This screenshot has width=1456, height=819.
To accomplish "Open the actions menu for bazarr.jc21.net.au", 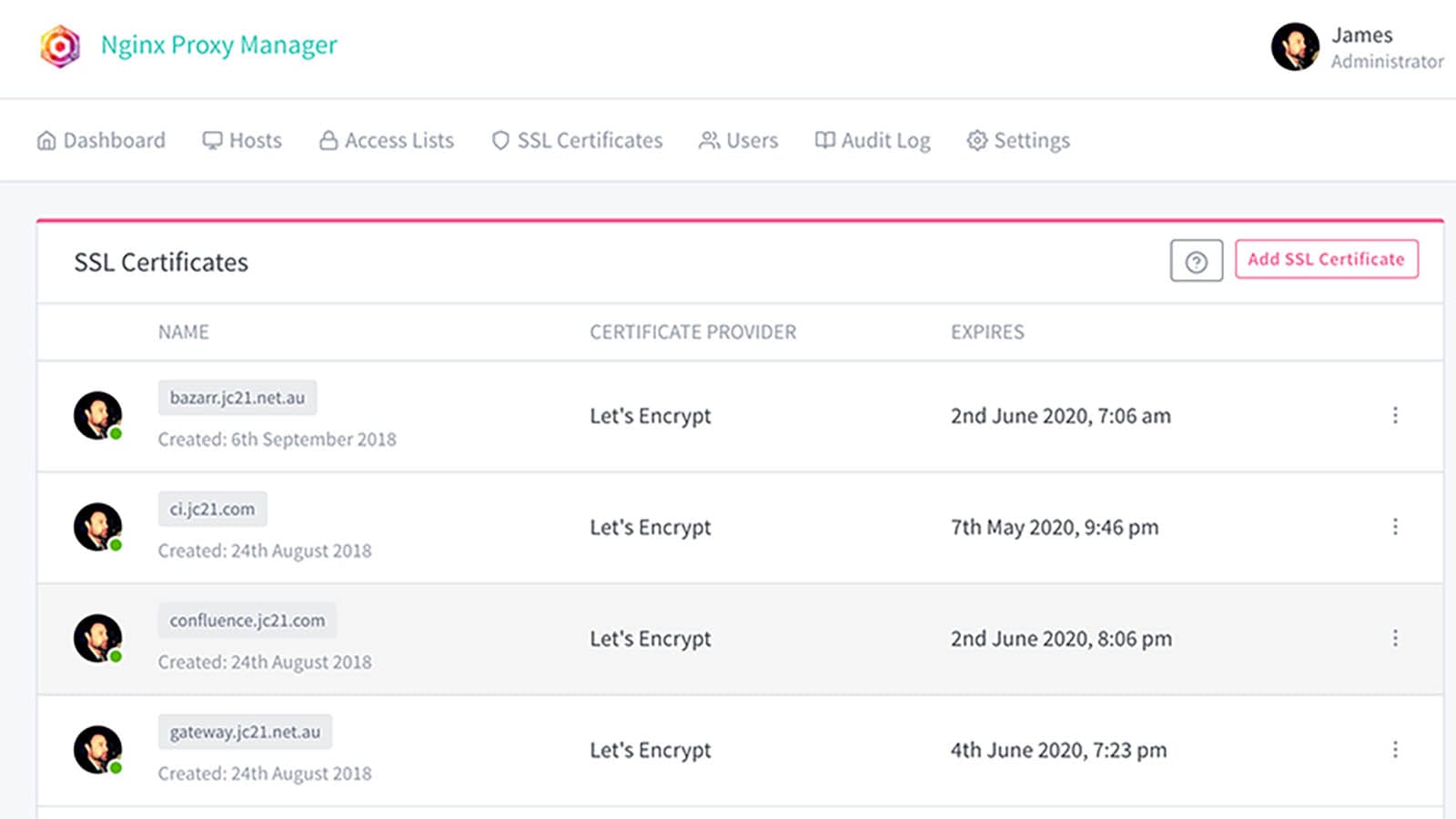I will [1394, 416].
